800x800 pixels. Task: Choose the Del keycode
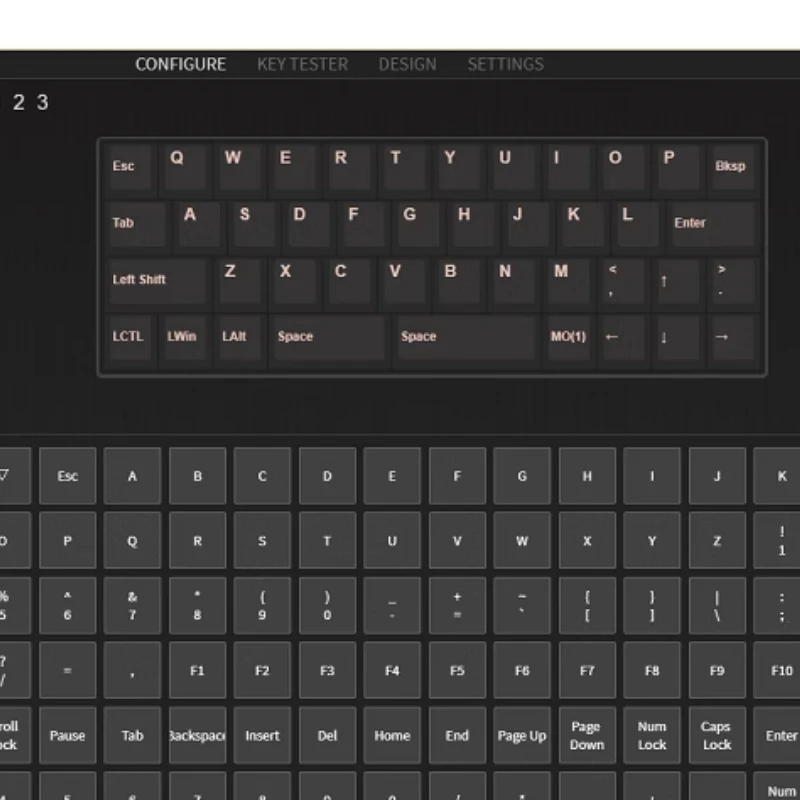(327, 736)
